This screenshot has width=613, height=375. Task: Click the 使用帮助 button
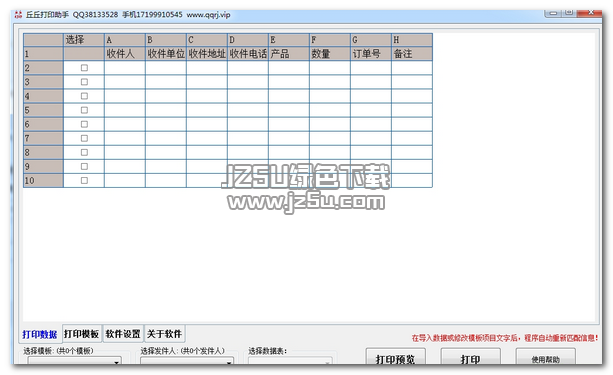coord(545,357)
